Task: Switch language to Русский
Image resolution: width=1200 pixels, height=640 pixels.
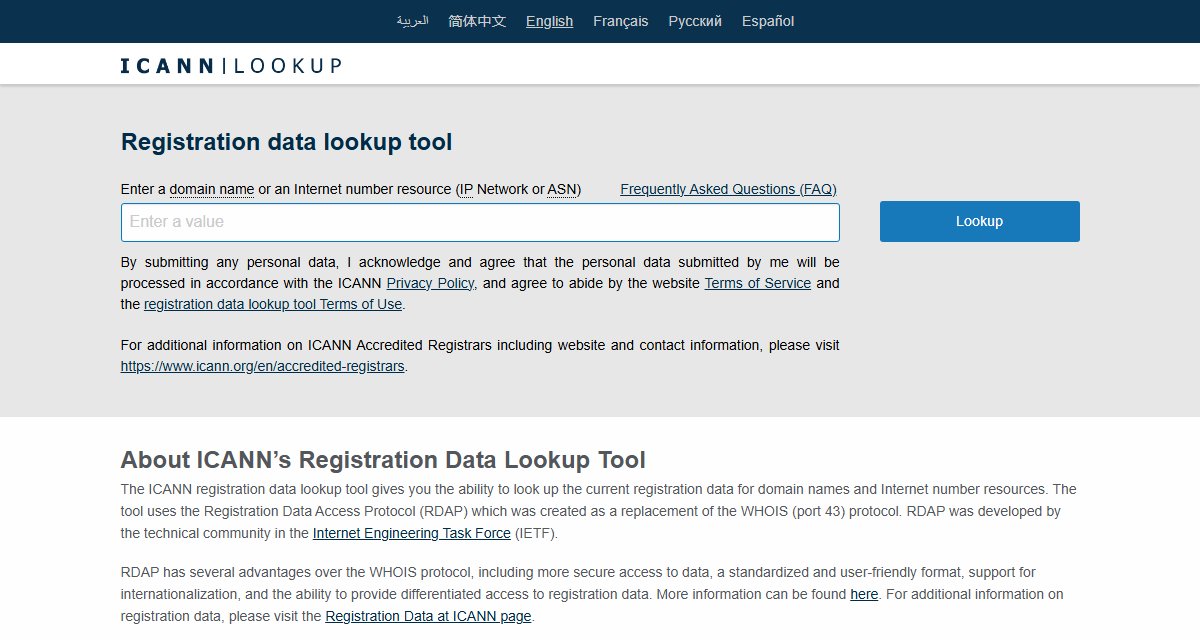Action: pos(695,21)
